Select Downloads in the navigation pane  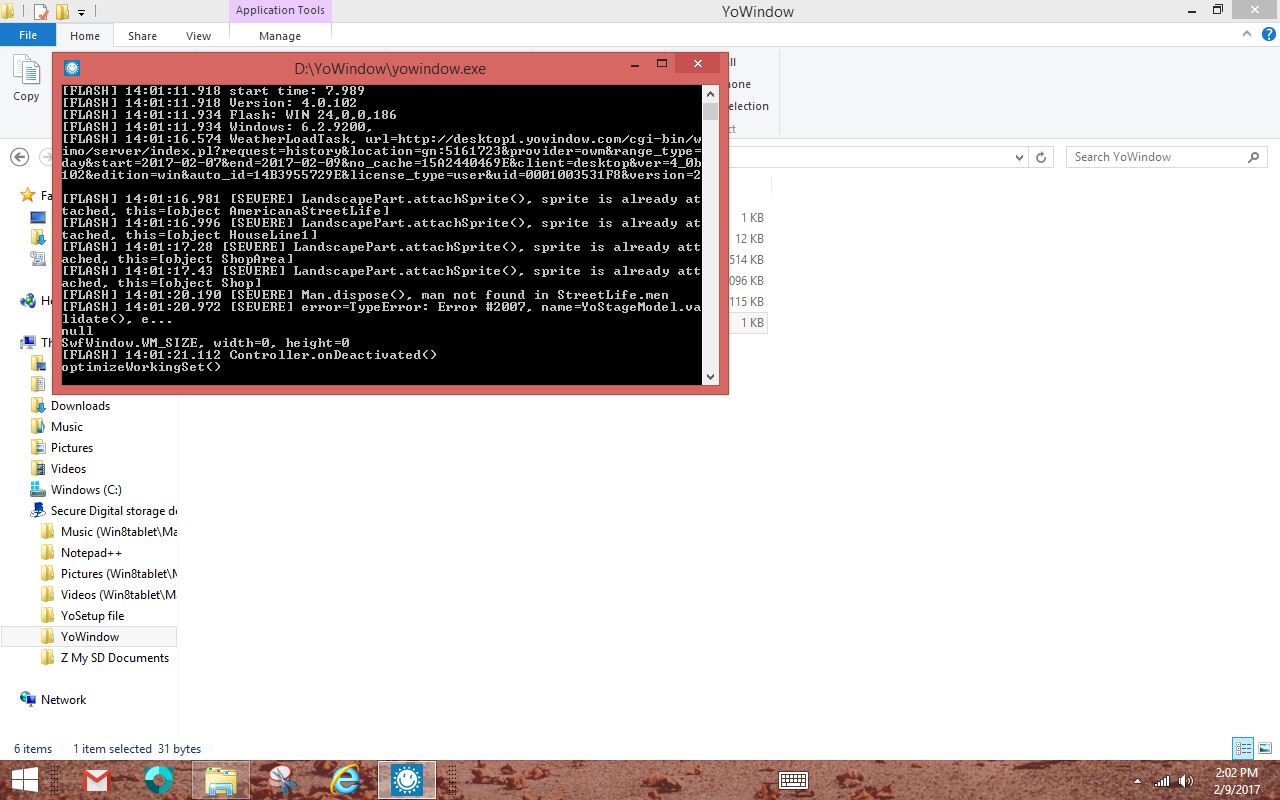(80, 406)
